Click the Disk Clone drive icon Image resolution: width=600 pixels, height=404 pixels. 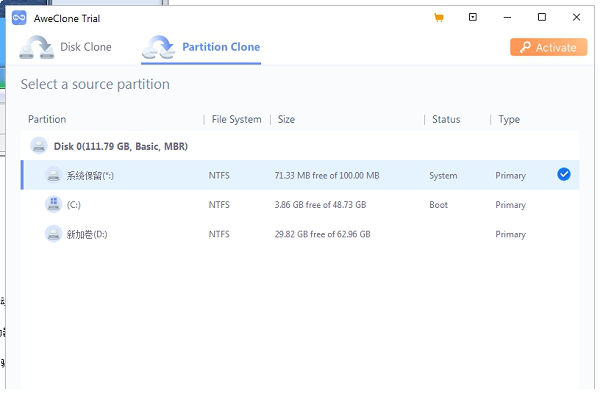(x=37, y=47)
